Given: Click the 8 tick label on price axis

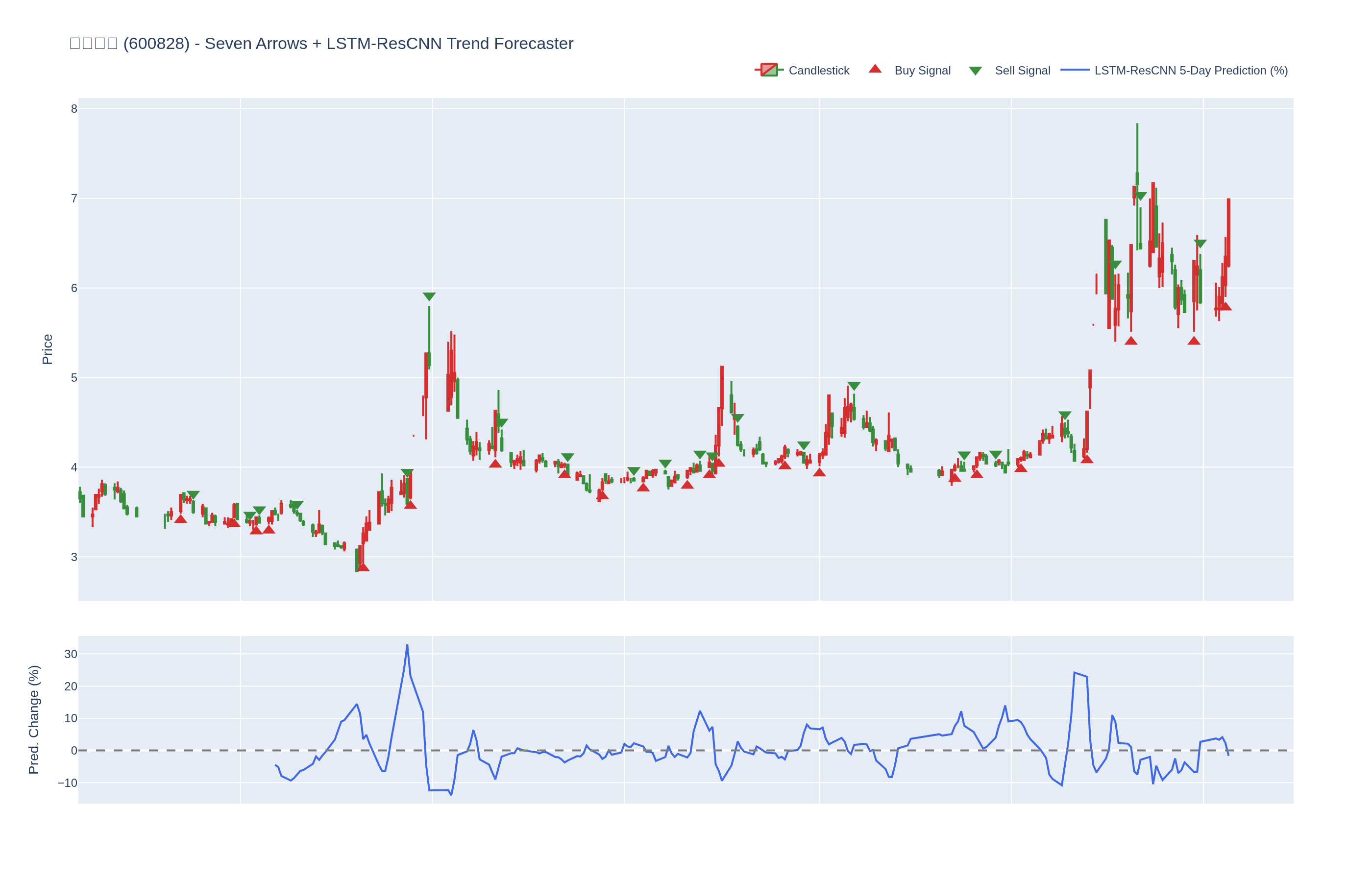Looking at the screenshot, I should coord(74,109).
